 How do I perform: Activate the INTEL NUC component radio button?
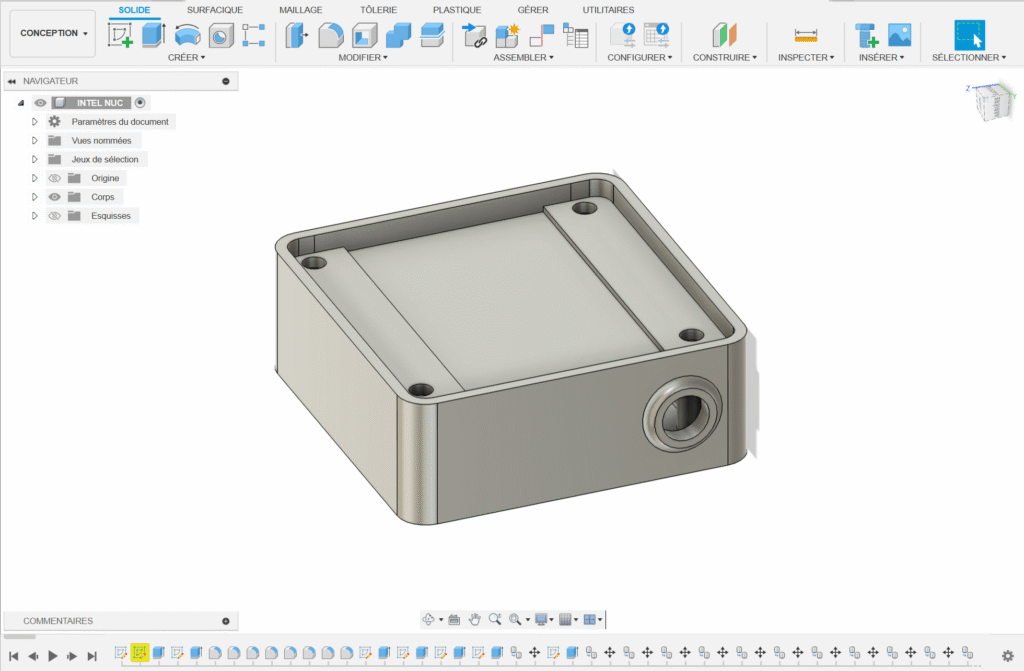coord(140,102)
